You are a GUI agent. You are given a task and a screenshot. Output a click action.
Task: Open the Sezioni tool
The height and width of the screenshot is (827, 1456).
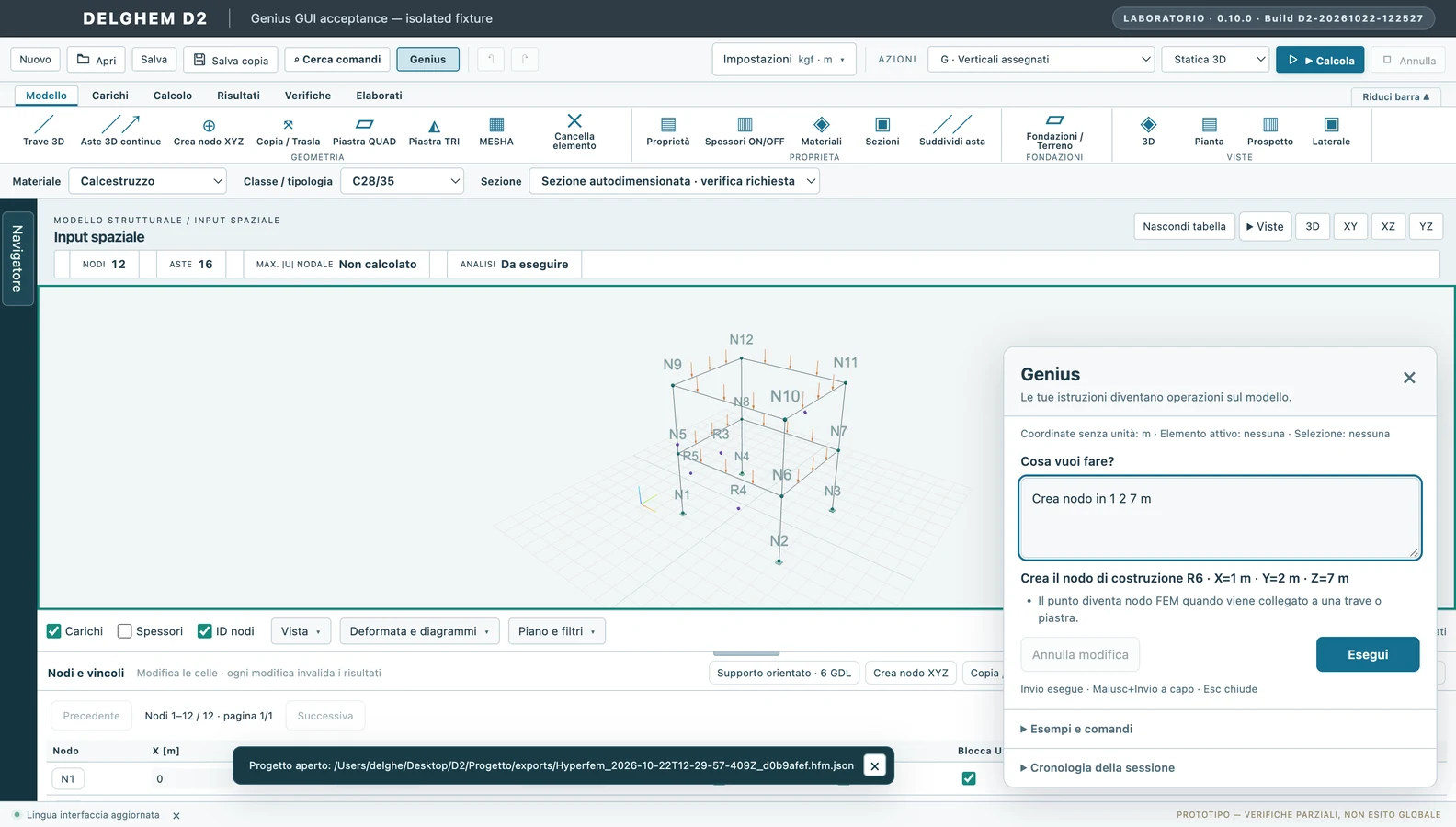882,130
